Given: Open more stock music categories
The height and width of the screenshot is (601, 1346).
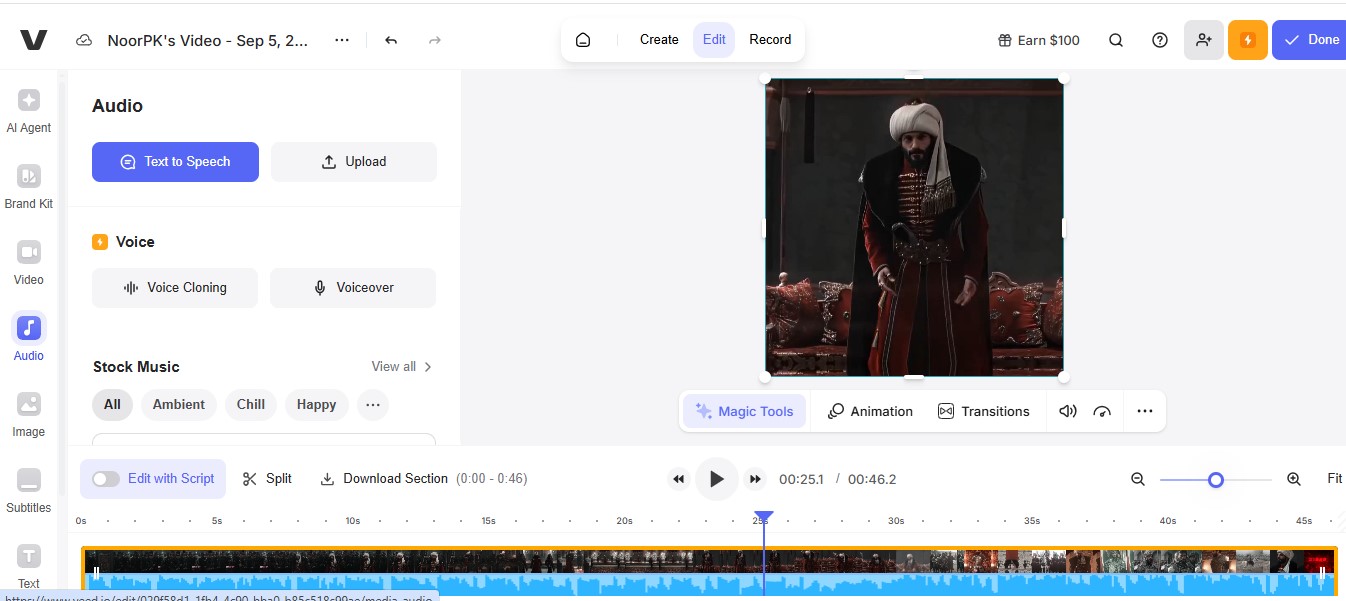Looking at the screenshot, I should click(x=372, y=404).
